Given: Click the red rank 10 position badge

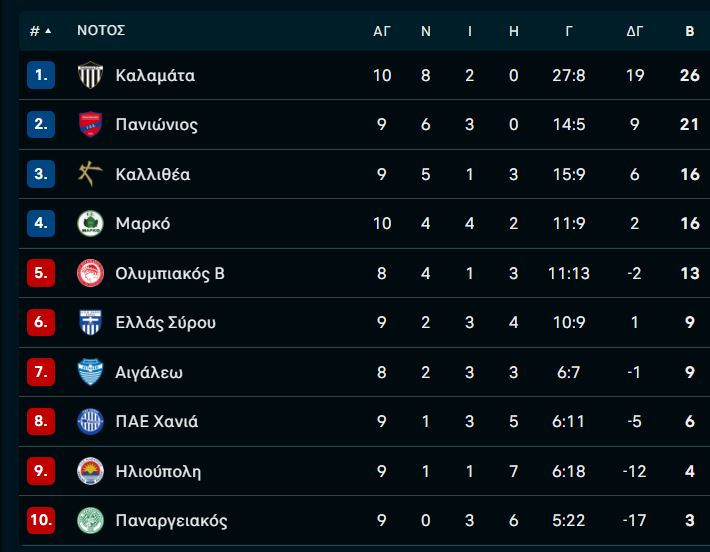Looking at the screenshot, I should click(x=41, y=520).
